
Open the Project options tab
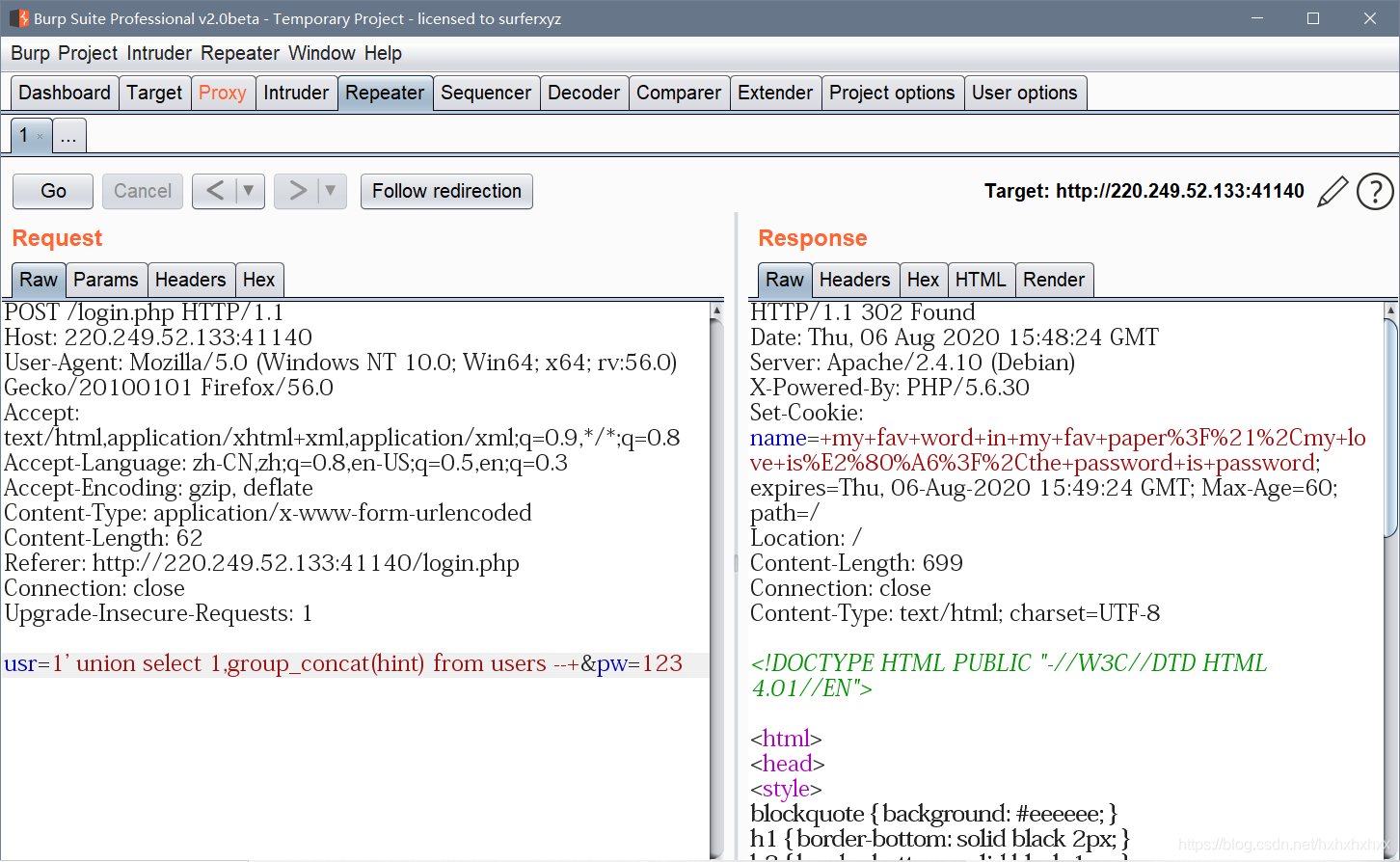click(x=892, y=93)
